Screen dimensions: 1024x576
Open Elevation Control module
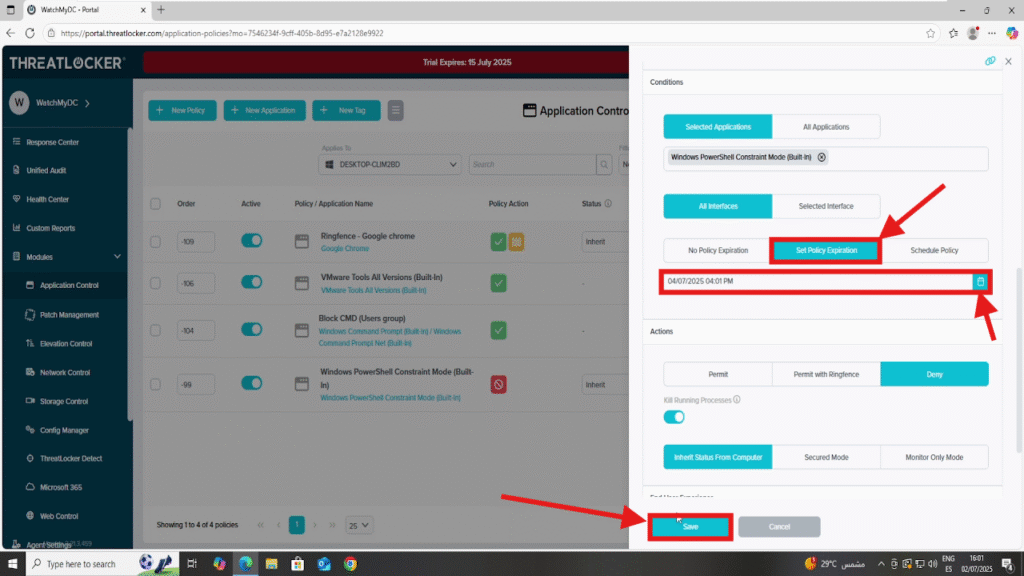point(65,344)
